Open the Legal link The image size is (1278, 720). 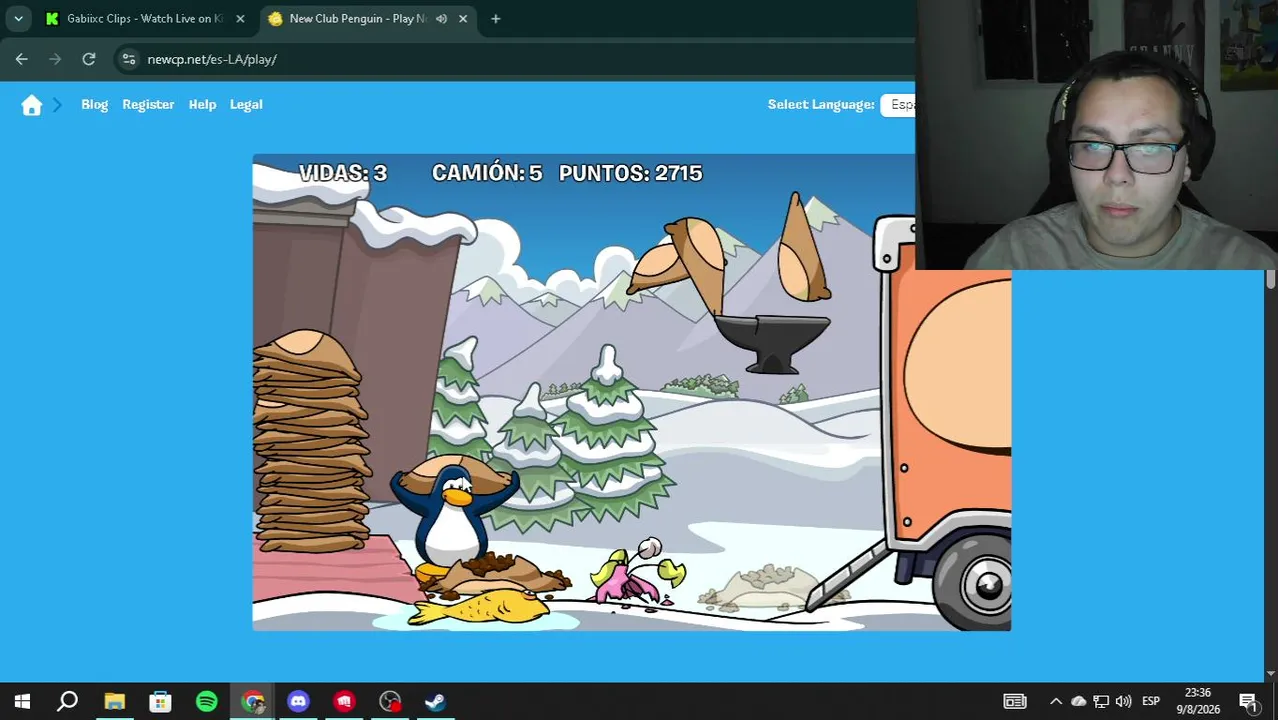(x=246, y=104)
